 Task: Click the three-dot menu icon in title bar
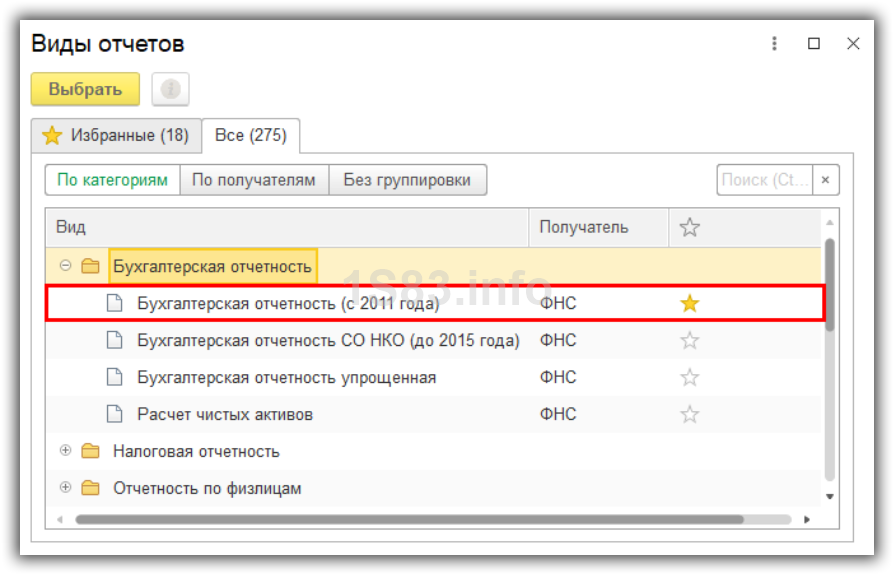[x=774, y=44]
